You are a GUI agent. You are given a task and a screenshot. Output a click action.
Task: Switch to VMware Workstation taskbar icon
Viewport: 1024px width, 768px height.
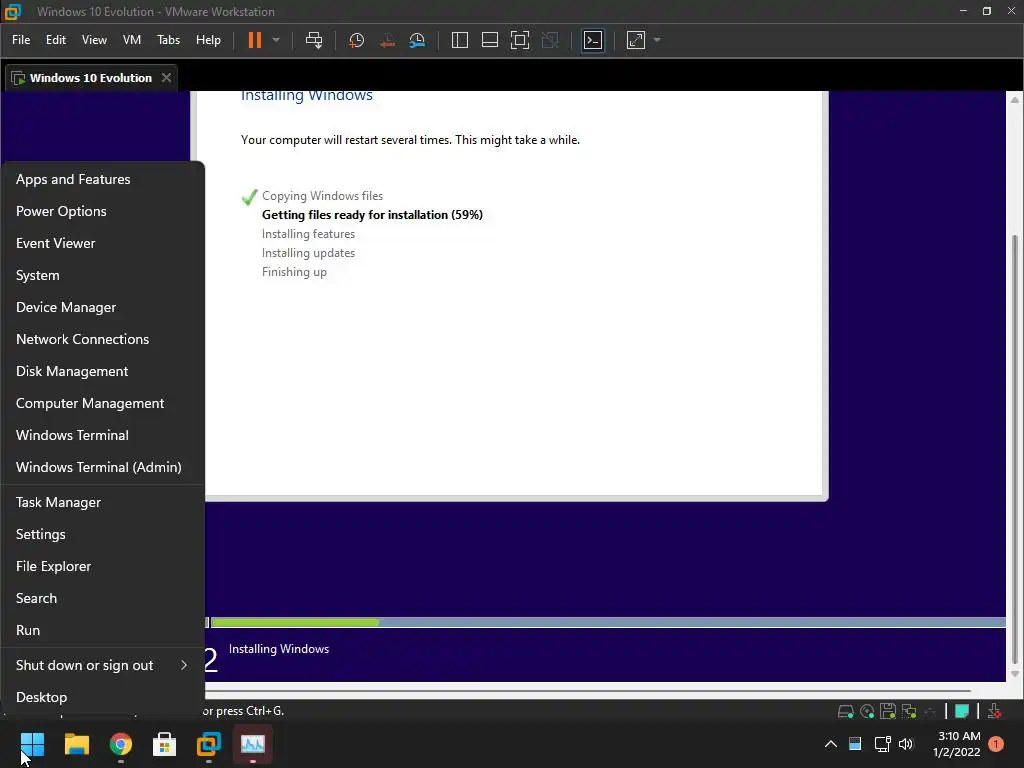click(209, 744)
